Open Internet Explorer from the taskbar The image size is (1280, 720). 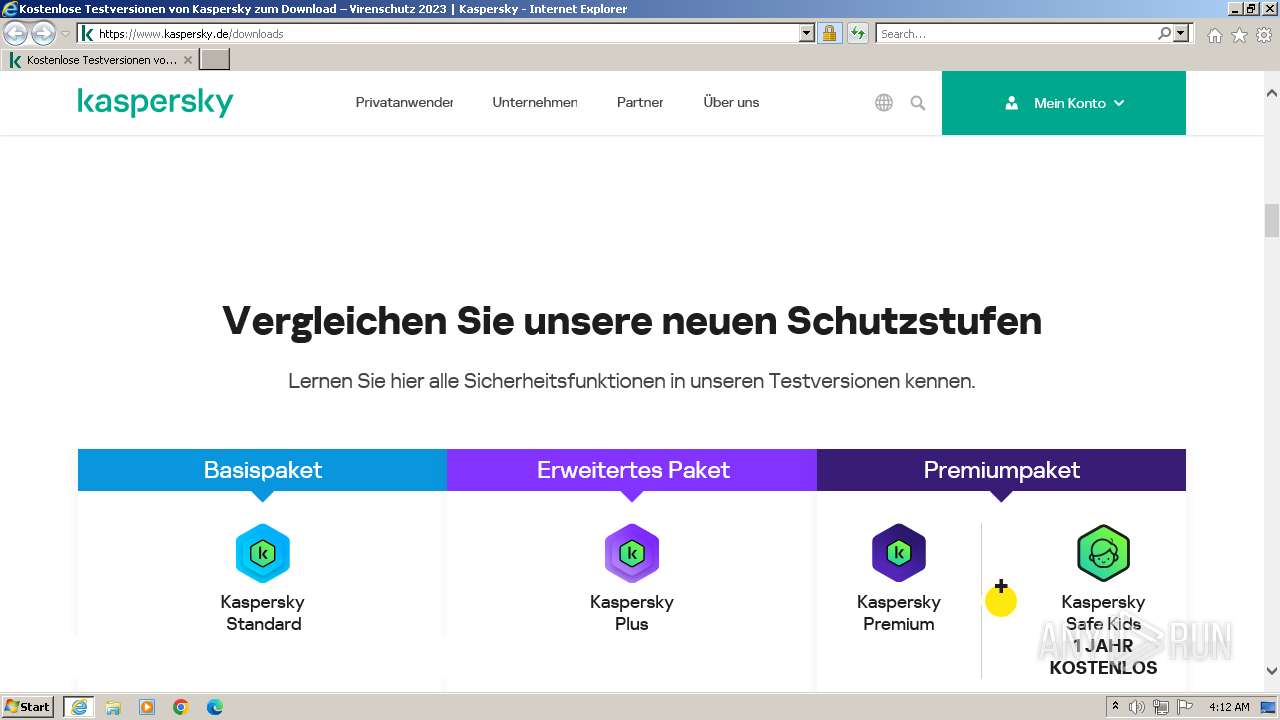tap(79, 707)
